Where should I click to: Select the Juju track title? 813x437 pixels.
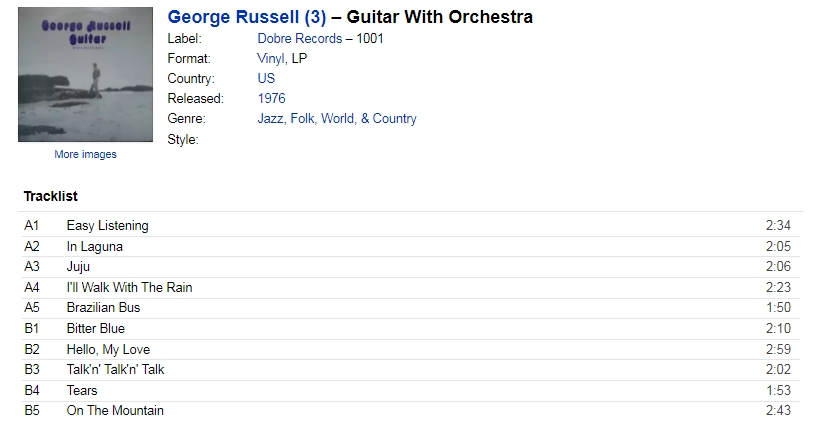78,266
